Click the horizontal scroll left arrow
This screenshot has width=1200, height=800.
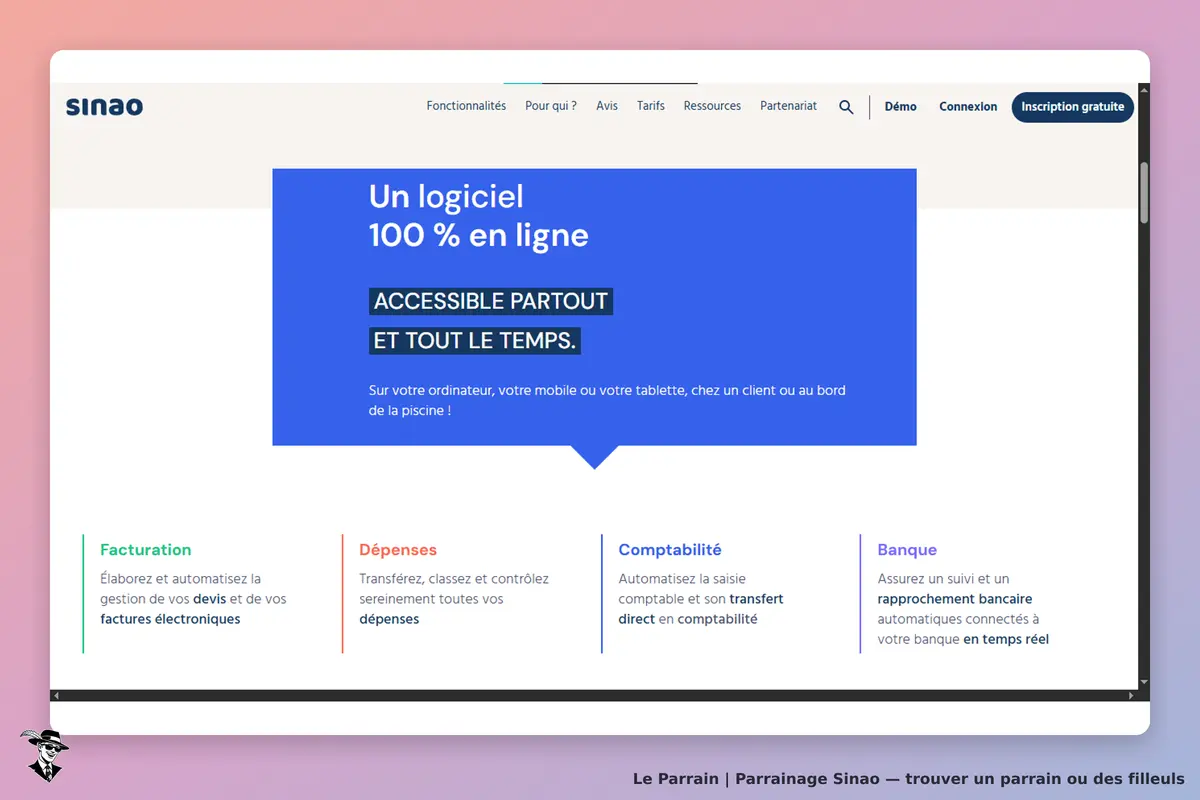pos(56,695)
